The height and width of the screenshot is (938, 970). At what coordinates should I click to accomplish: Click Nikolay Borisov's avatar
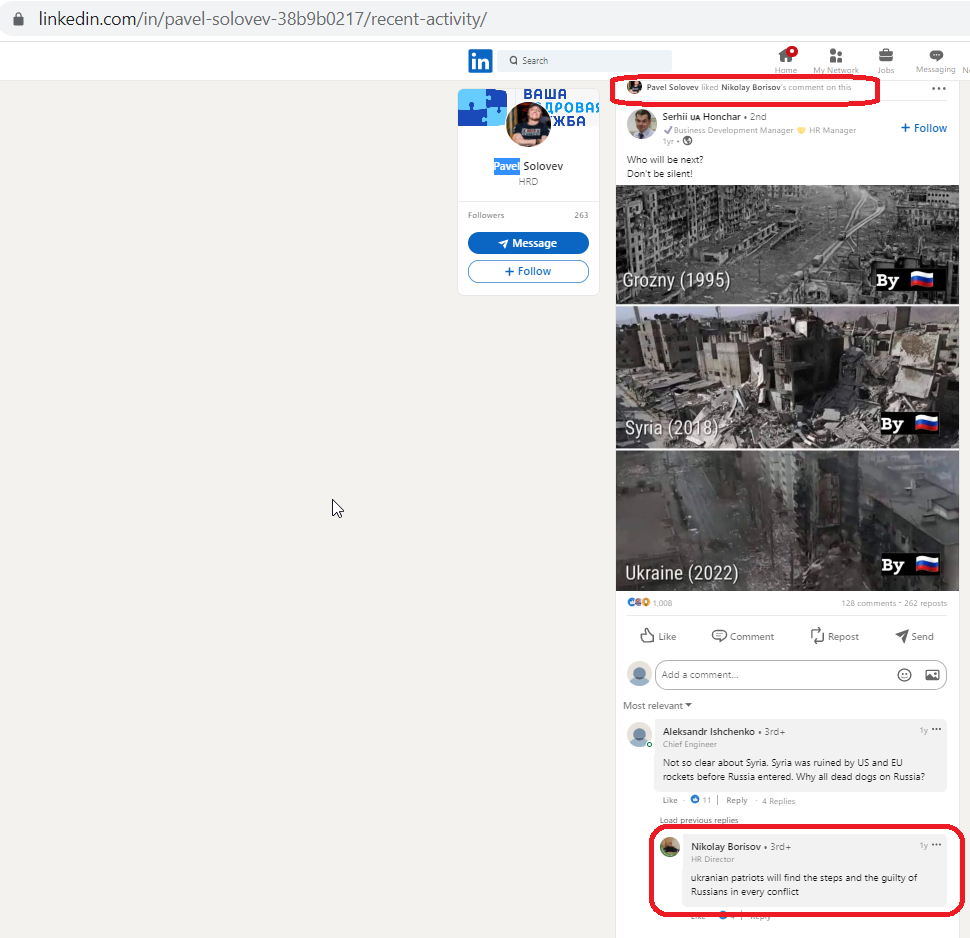coord(670,846)
